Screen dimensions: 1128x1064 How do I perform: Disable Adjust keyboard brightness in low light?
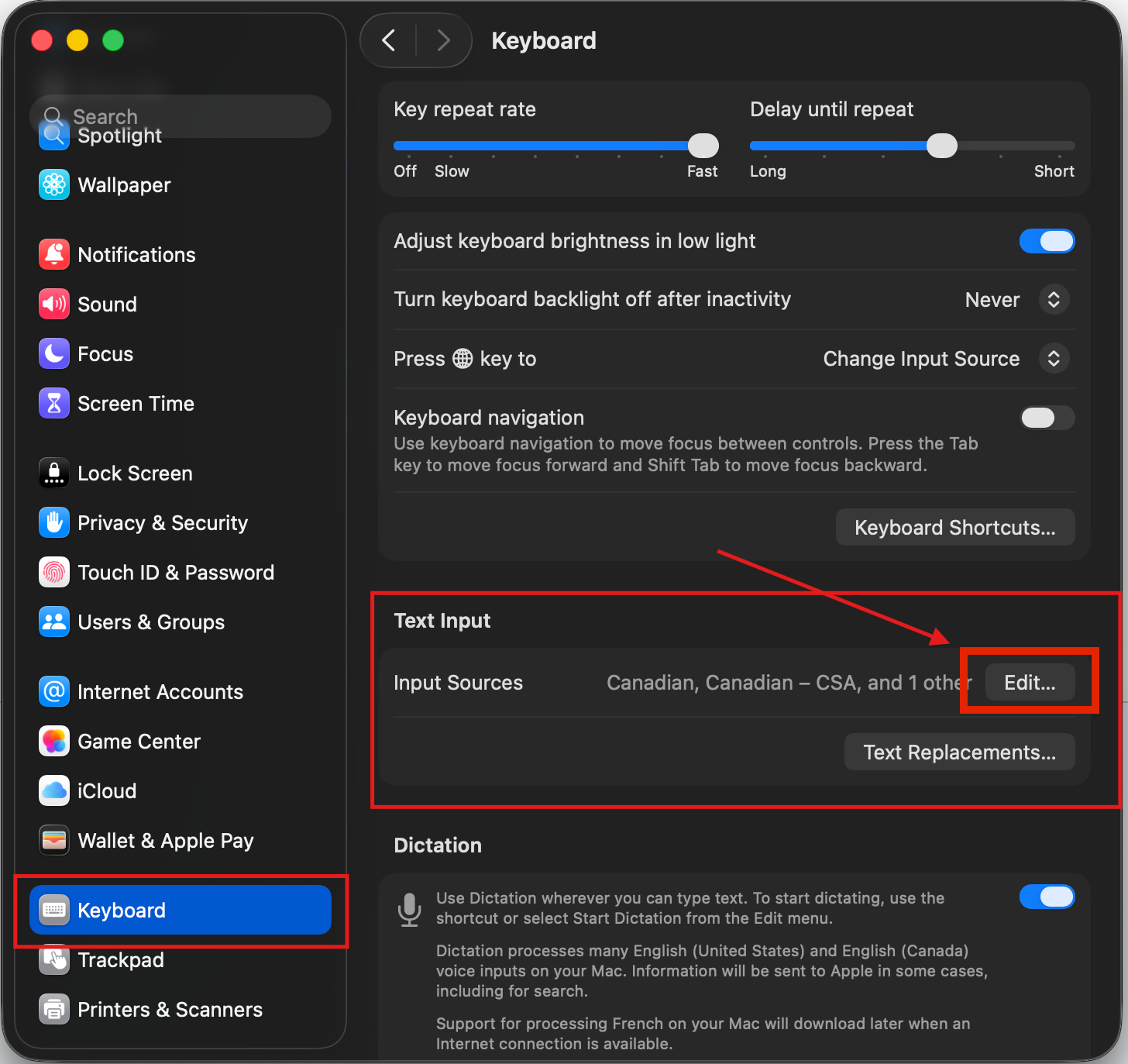pyautogui.click(x=1047, y=241)
